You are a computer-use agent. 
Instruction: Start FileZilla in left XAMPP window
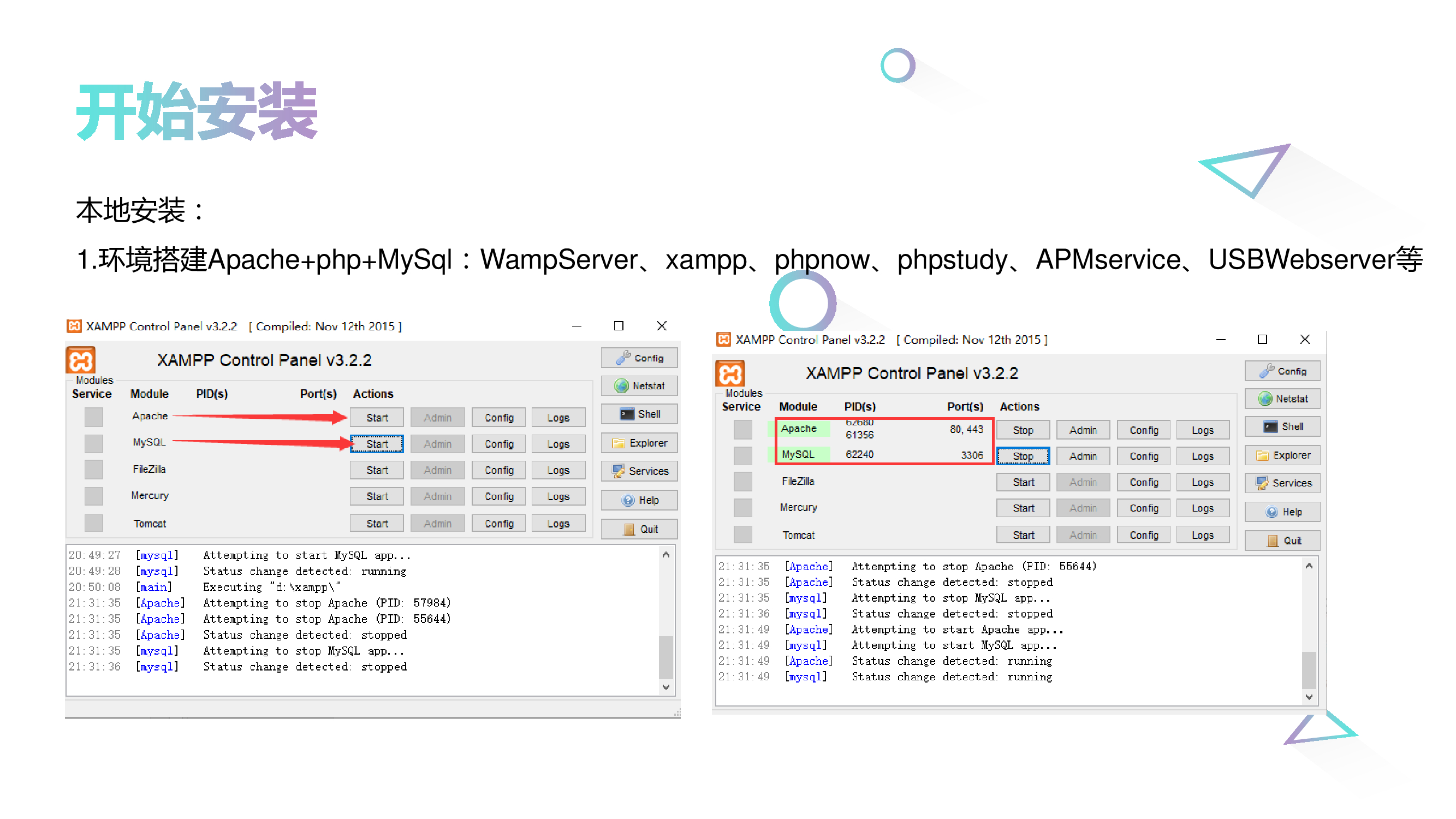coord(377,470)
